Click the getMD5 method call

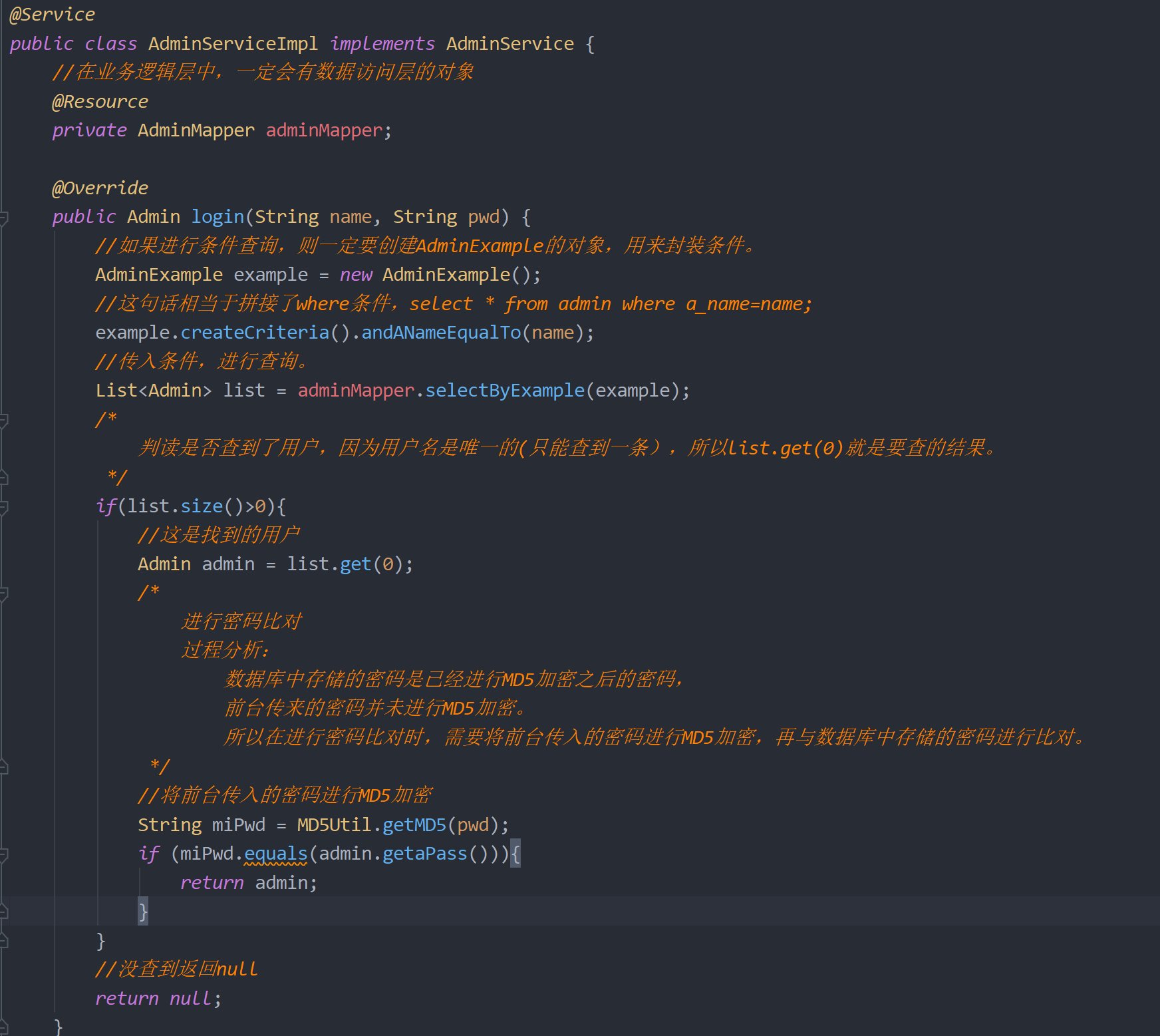tap(414, 825)
